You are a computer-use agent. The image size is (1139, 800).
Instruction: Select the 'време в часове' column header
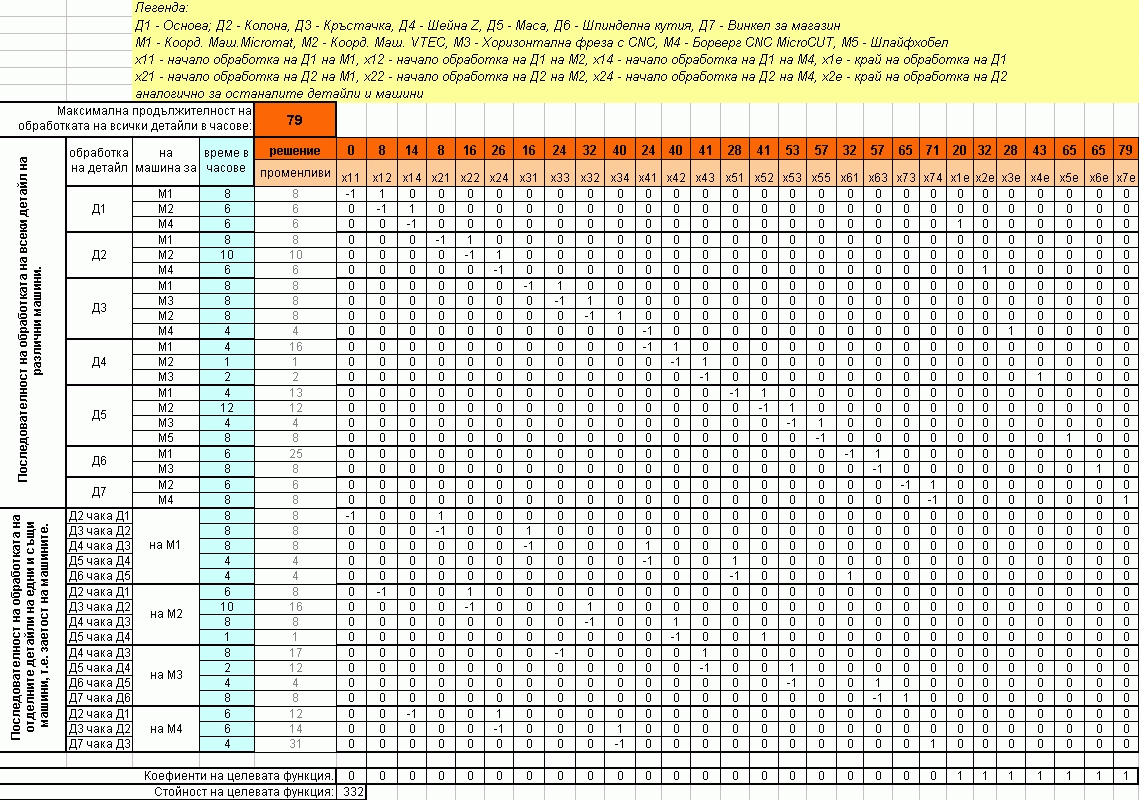227,161
